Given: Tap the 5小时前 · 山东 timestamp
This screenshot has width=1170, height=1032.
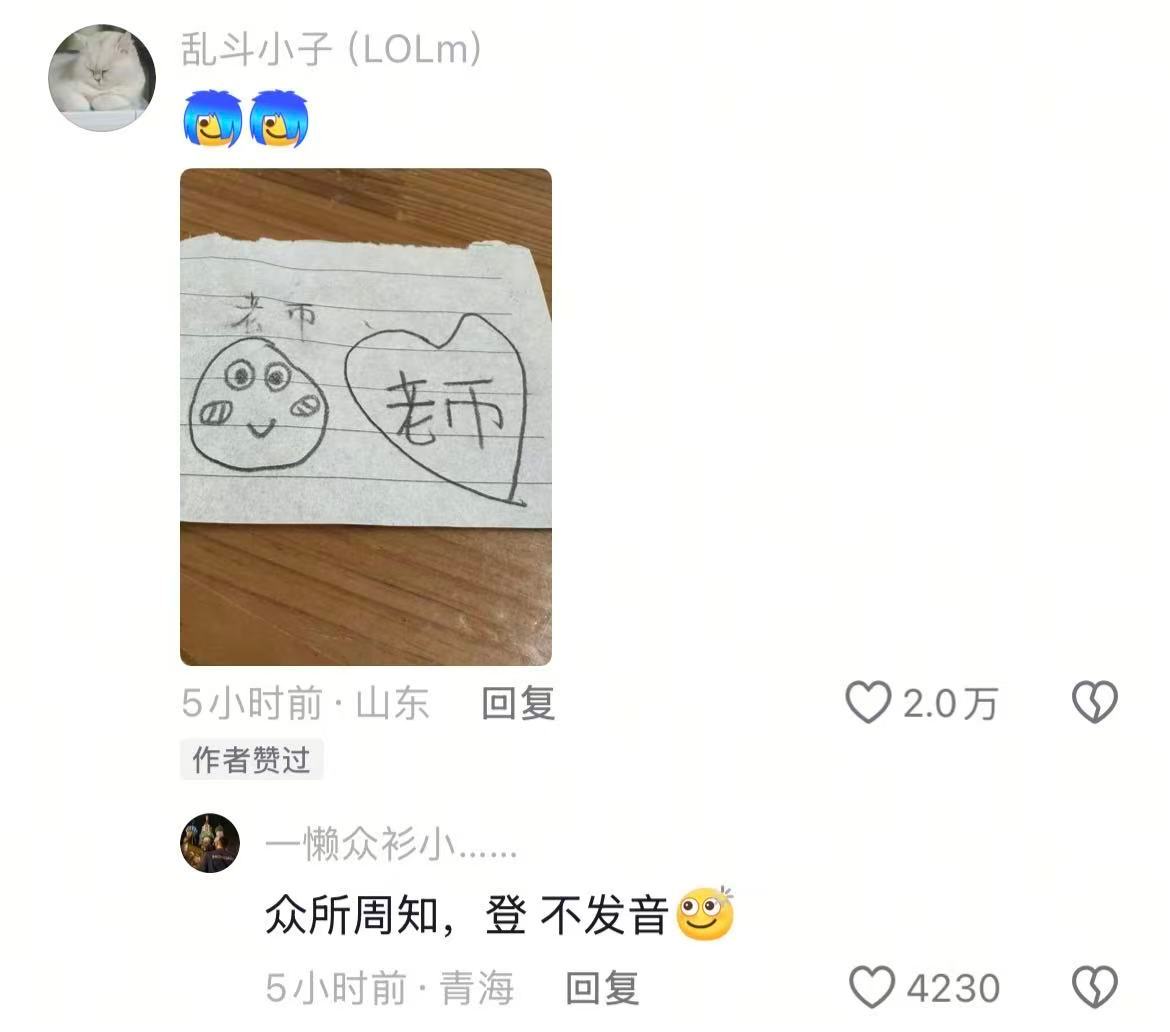Looking at the screenshot, I should 305,703.
